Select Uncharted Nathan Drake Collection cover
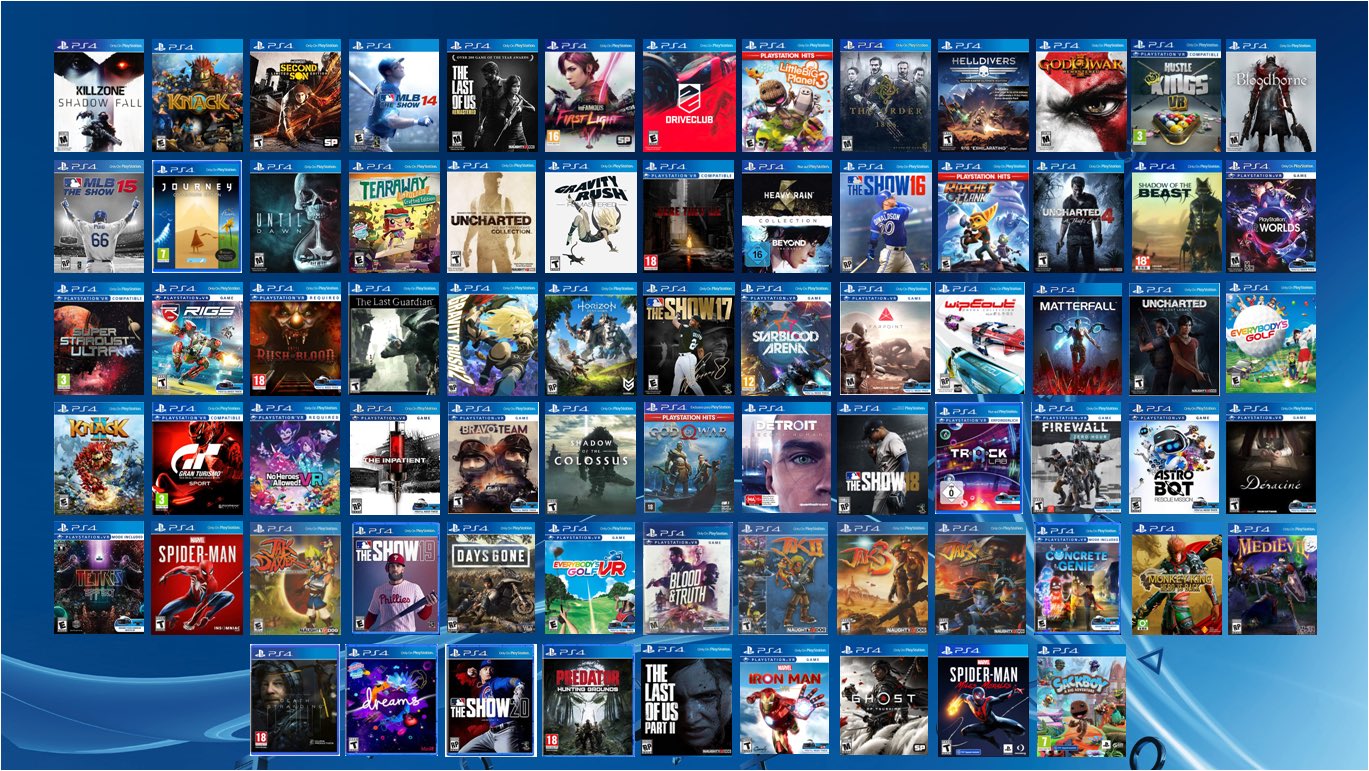Image resolution: width=1369 pixels, height=771 pixels. 492,216
